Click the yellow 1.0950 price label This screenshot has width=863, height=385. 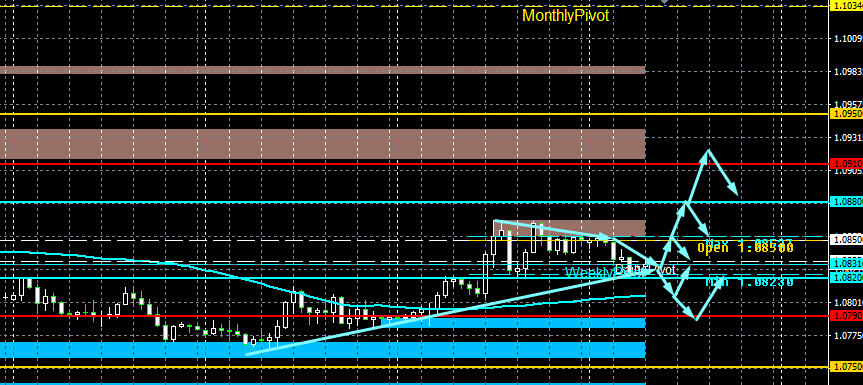[846, 114]
